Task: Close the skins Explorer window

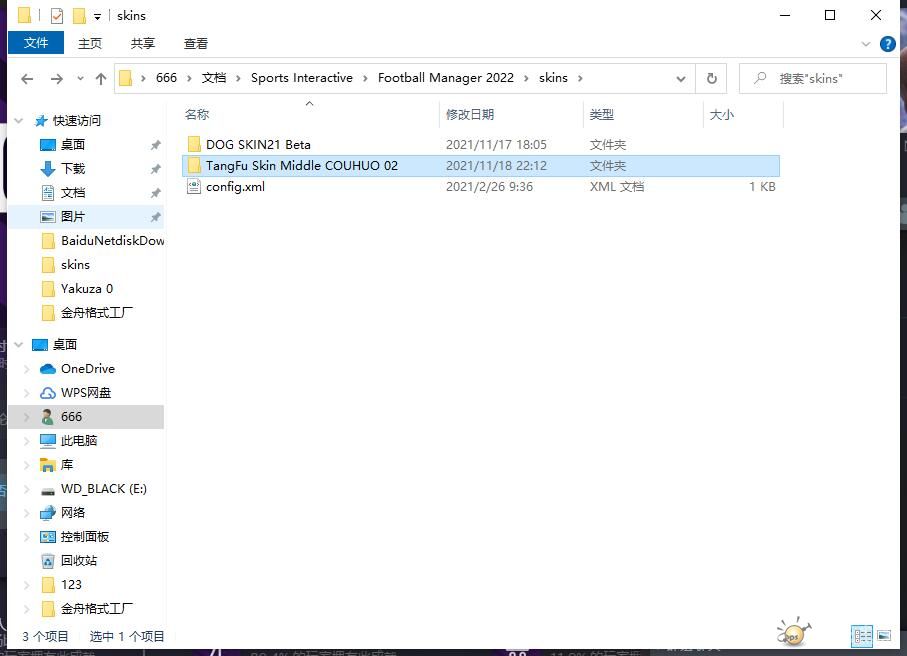Action: pyautogui.click(x=876, y=16)
